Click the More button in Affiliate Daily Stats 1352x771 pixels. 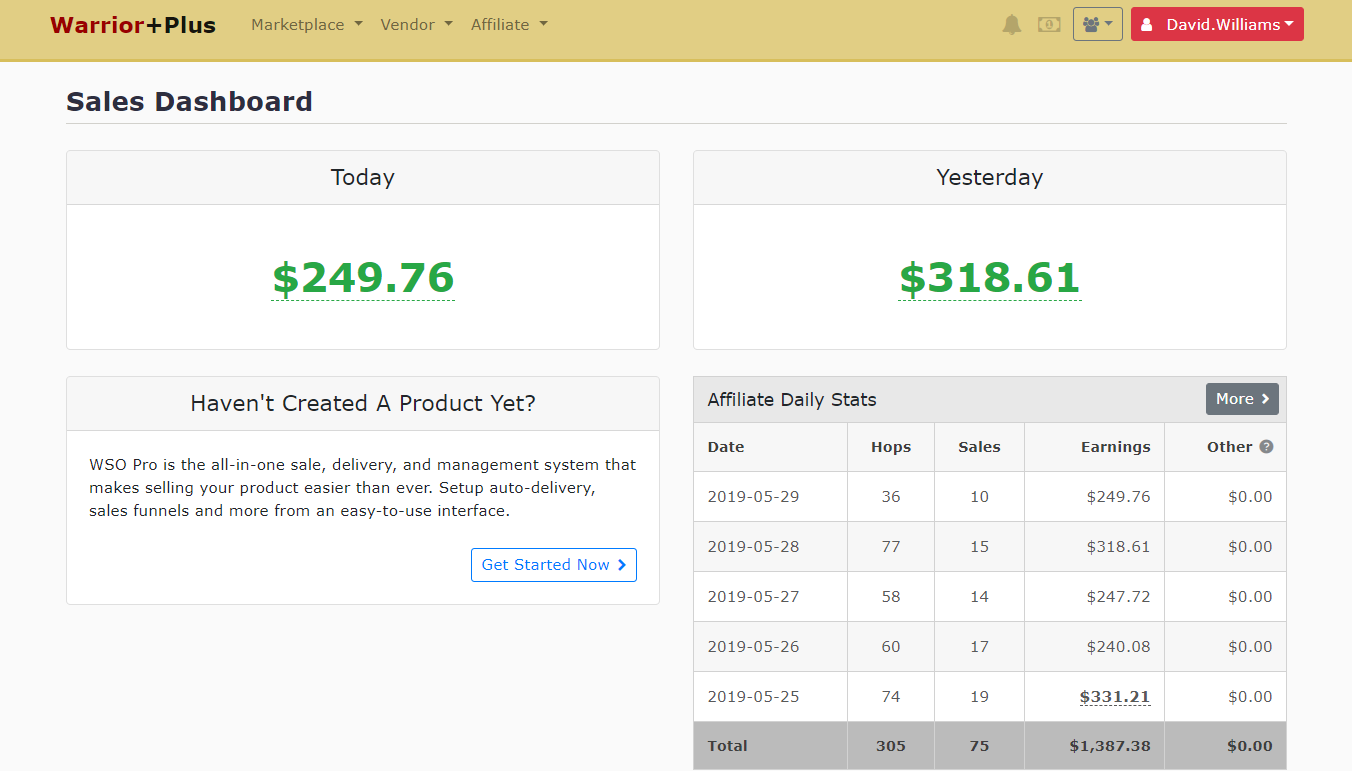[1241, 399]
